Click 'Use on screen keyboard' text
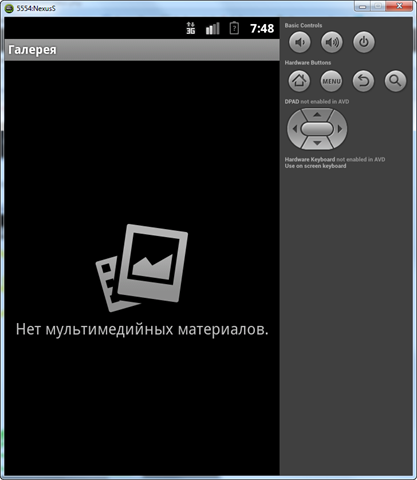 pyautogui.click(x=315, y=166)
